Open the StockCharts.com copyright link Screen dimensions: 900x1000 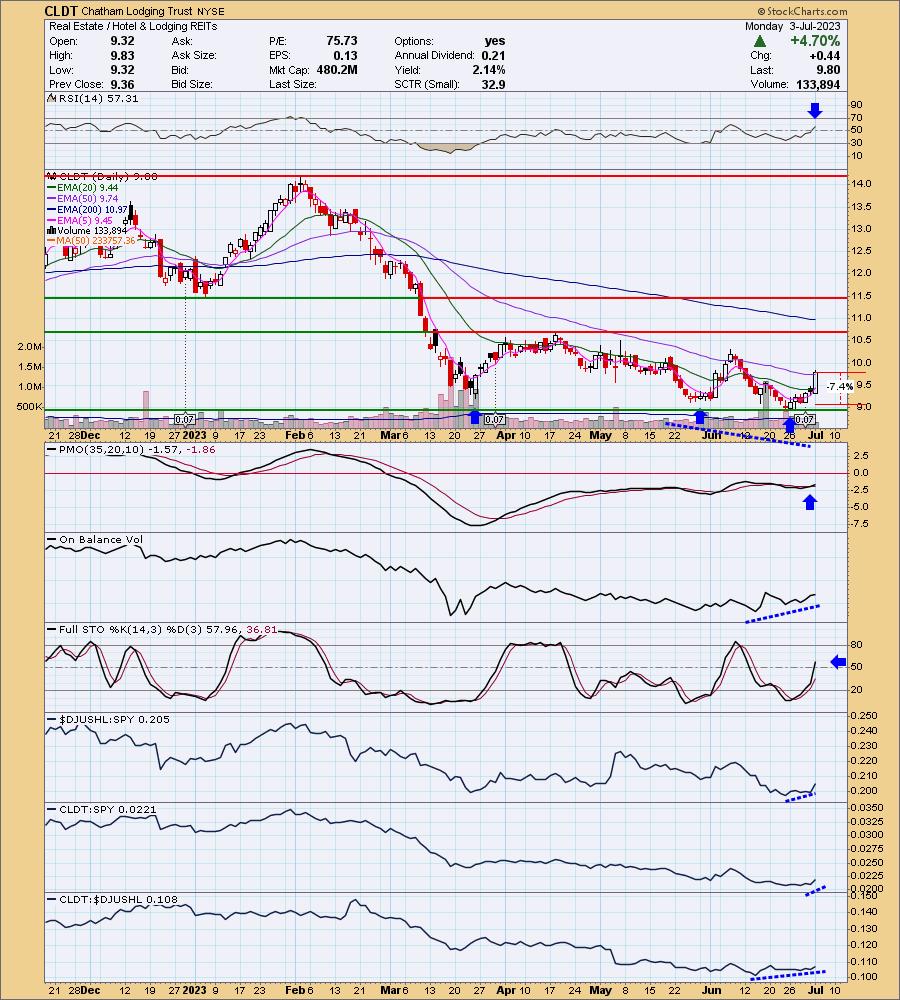tap(802, 11)
